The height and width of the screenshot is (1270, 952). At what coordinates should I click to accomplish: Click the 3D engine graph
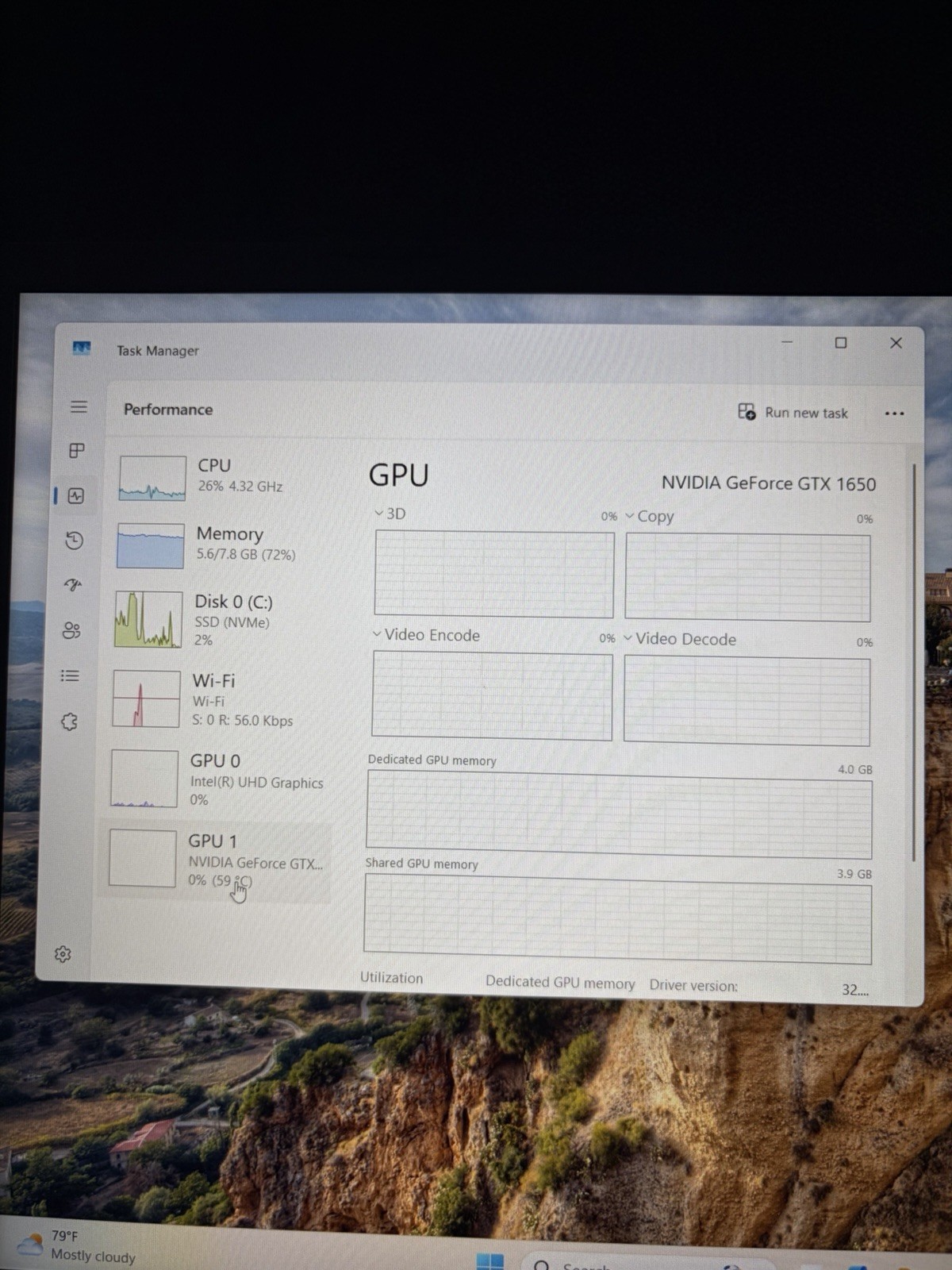coord(493,574)
